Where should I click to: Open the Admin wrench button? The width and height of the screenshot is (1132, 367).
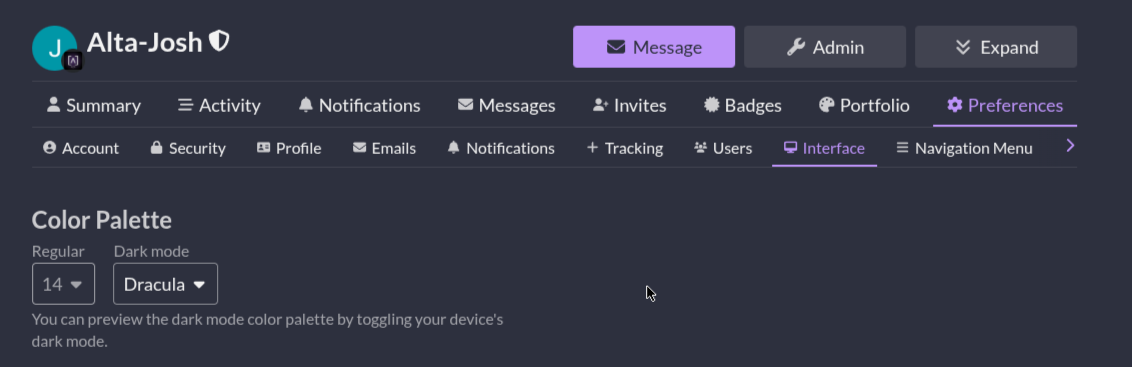pyautogui.click(x=824, y=47)
